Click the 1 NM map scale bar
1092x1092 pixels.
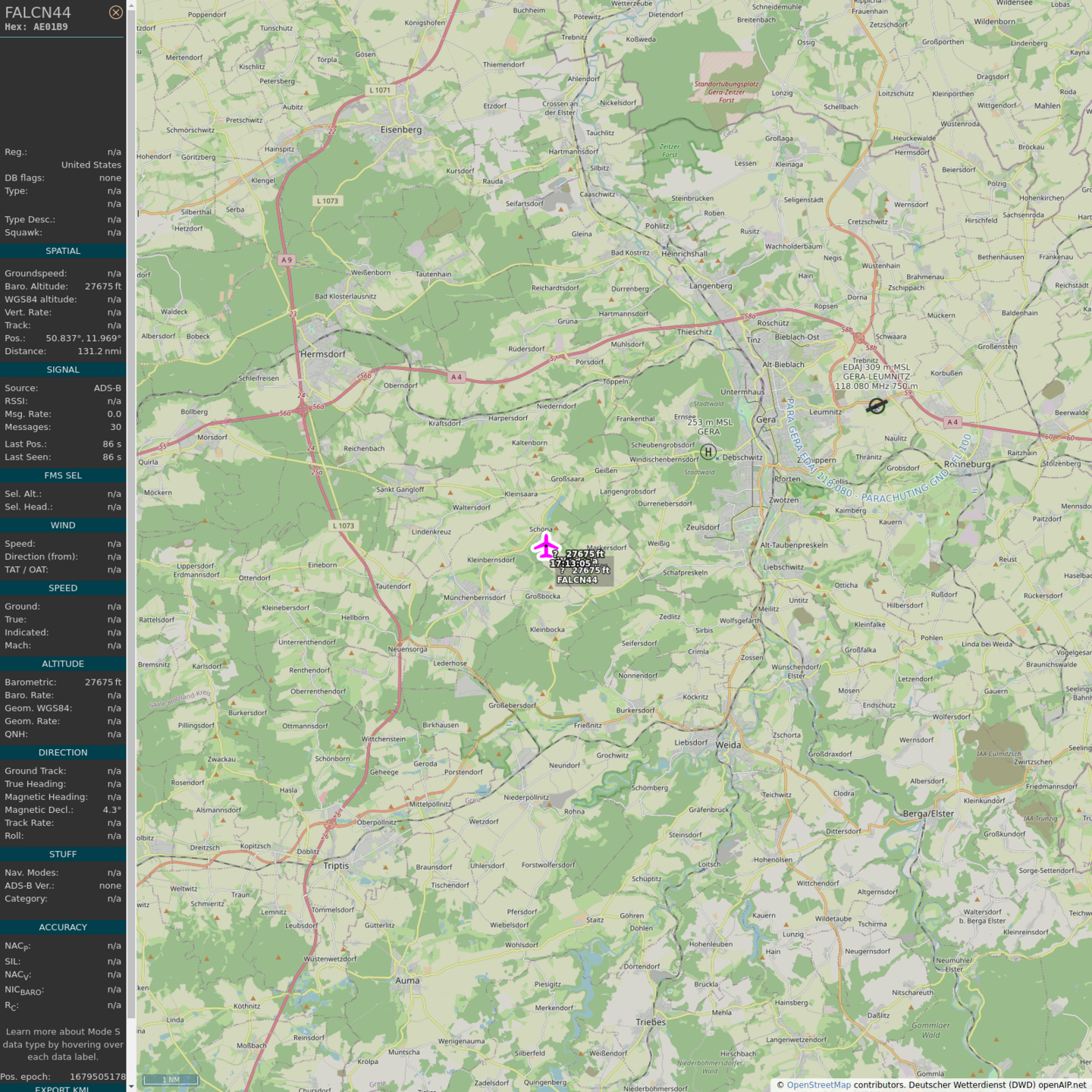(171, 1079)
